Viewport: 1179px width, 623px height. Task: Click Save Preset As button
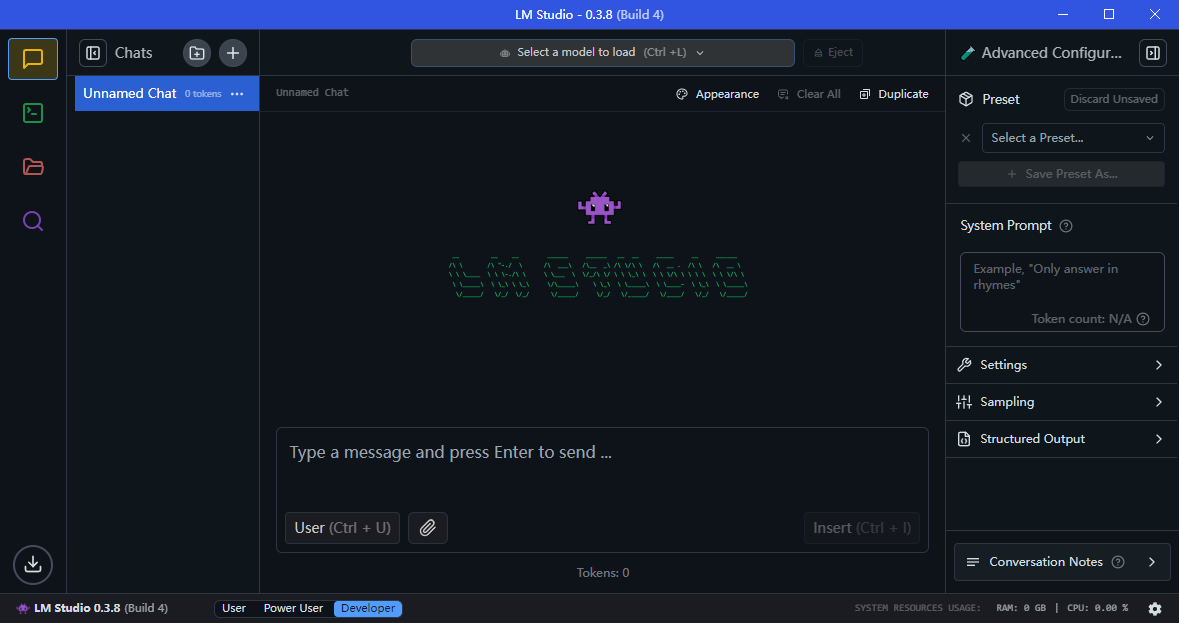click(x=1061, y=174)
